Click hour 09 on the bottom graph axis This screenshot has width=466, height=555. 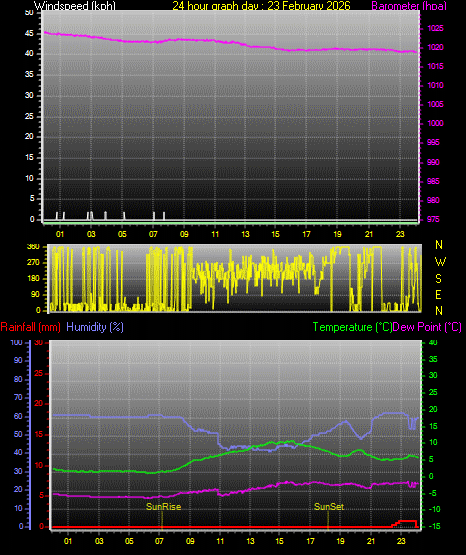pos(190,541)
